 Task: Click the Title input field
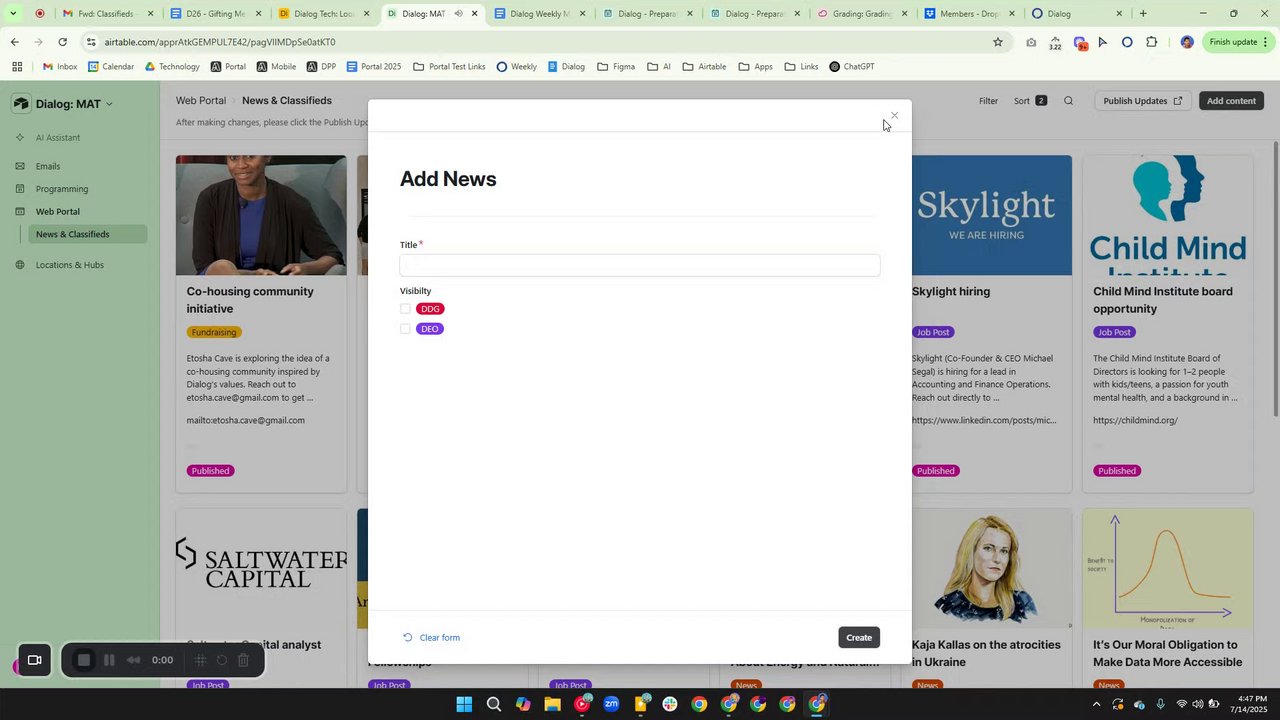[x=640, y=265]
